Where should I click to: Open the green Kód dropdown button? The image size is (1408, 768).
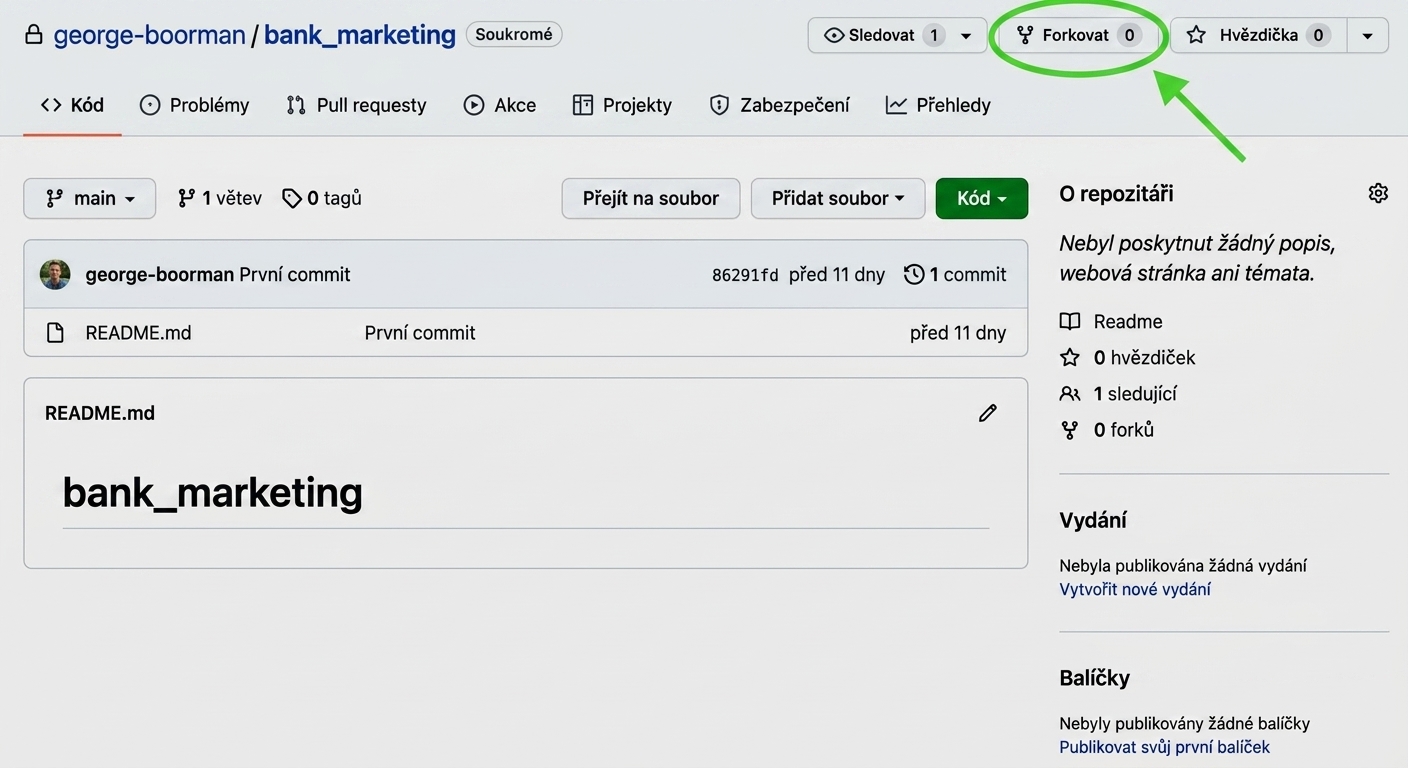pyautogui.click(x=982, y=198)
